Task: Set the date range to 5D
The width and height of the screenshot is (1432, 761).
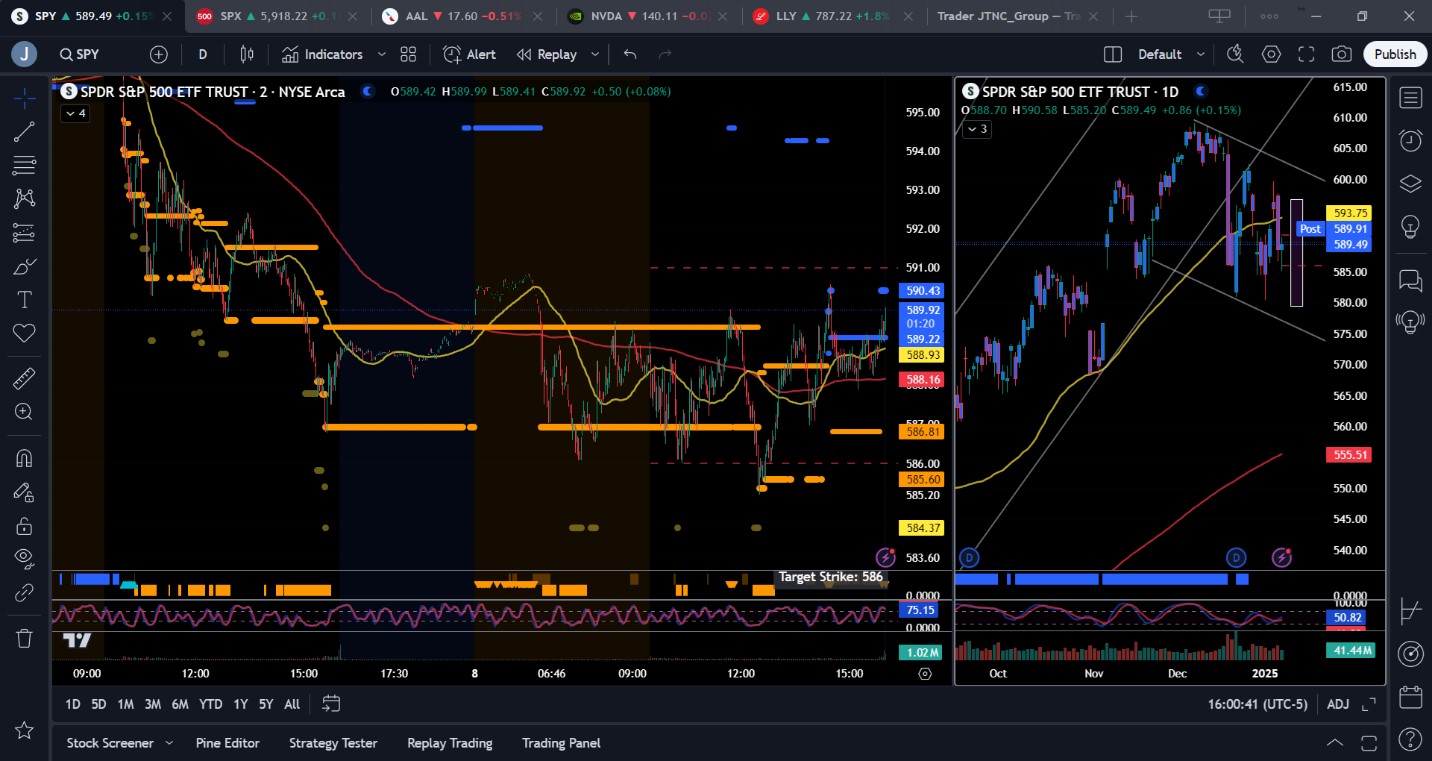Action: pyautogui.click(x=98, y=704)
